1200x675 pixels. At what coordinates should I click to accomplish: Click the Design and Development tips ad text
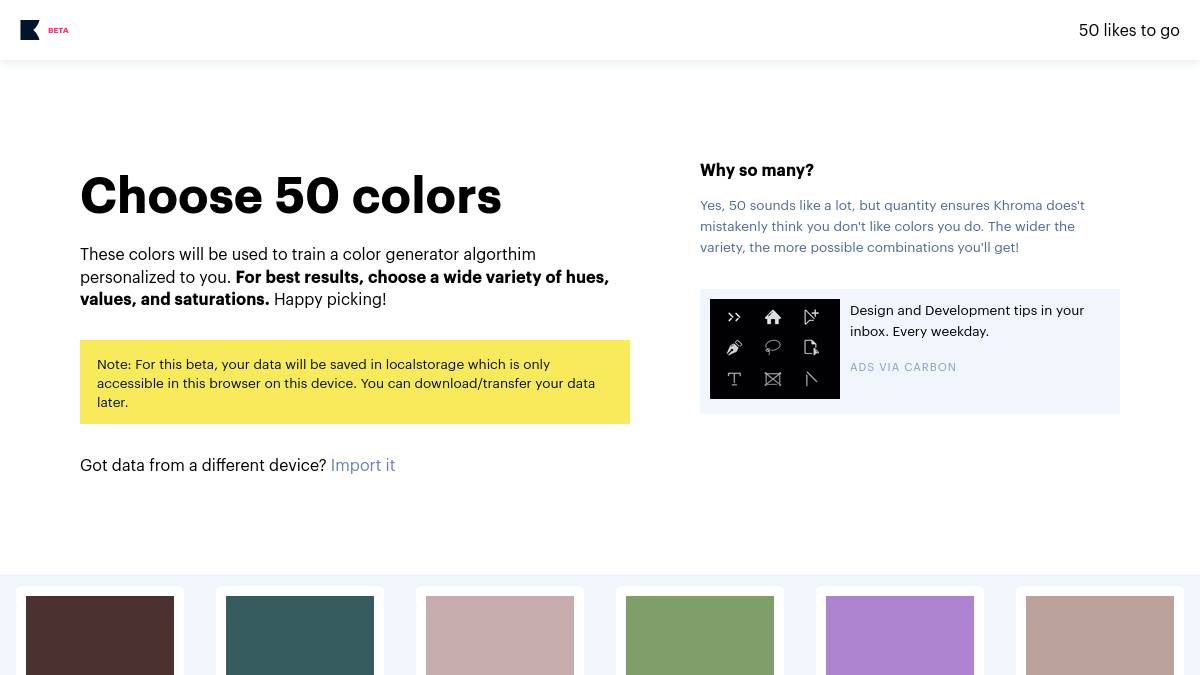pos(967,321)
